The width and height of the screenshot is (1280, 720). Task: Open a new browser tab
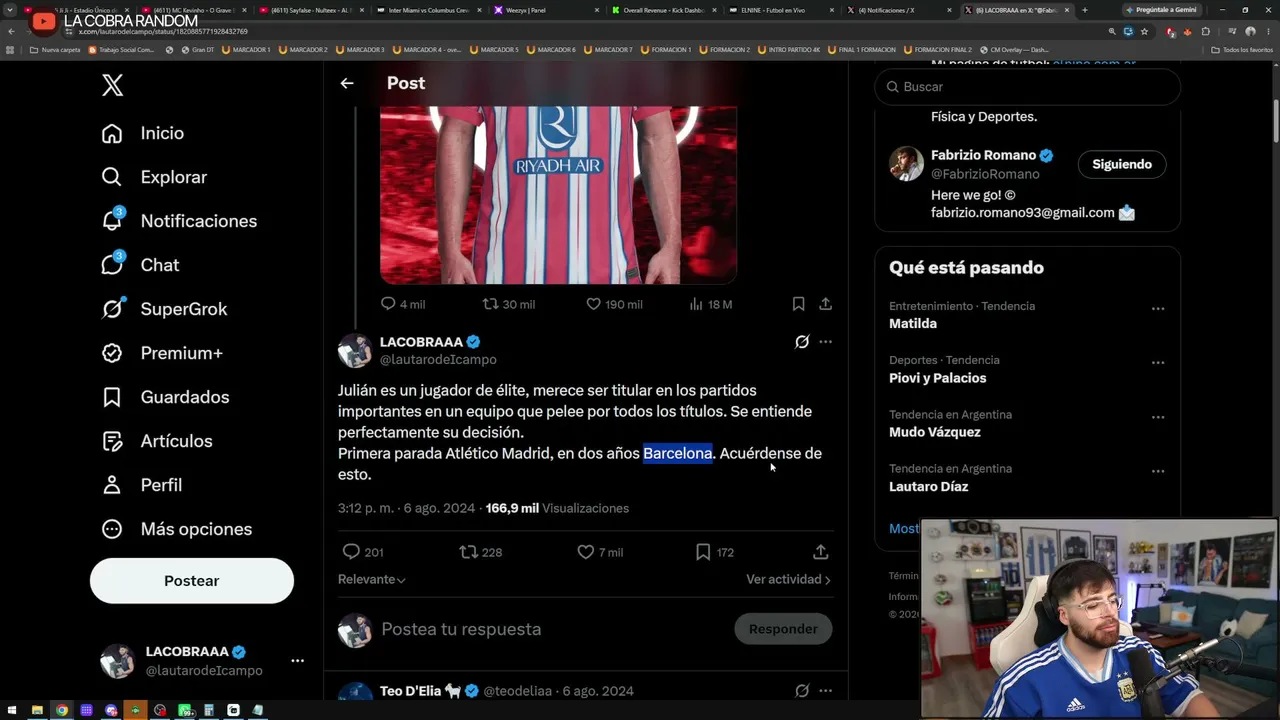[x=1085, y=10]
